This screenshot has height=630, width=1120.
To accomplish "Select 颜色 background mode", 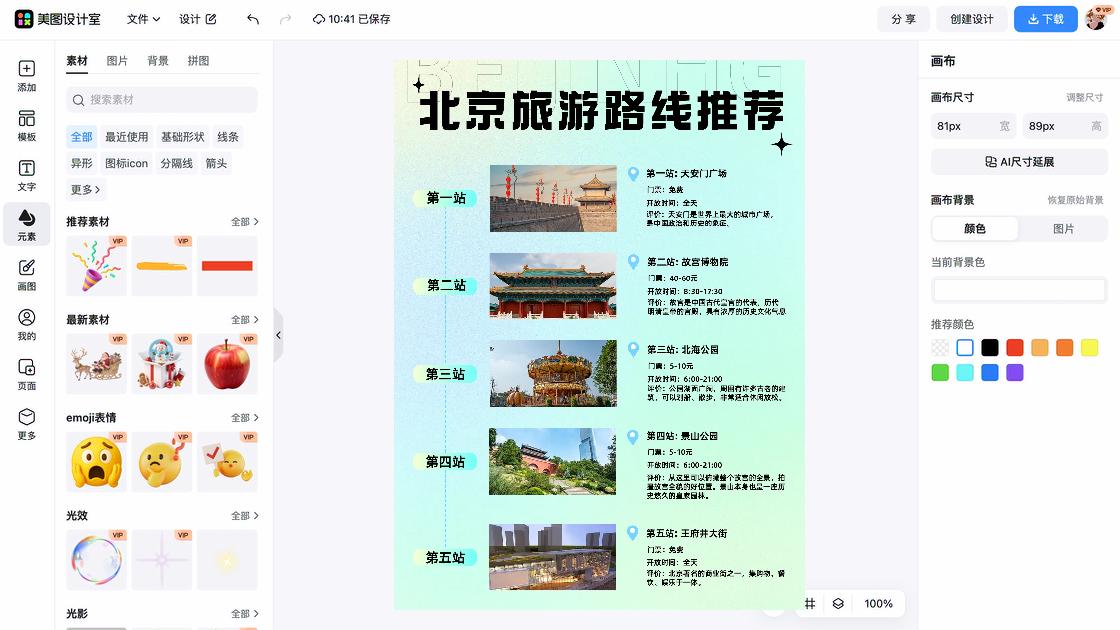I will click(975, 229).
